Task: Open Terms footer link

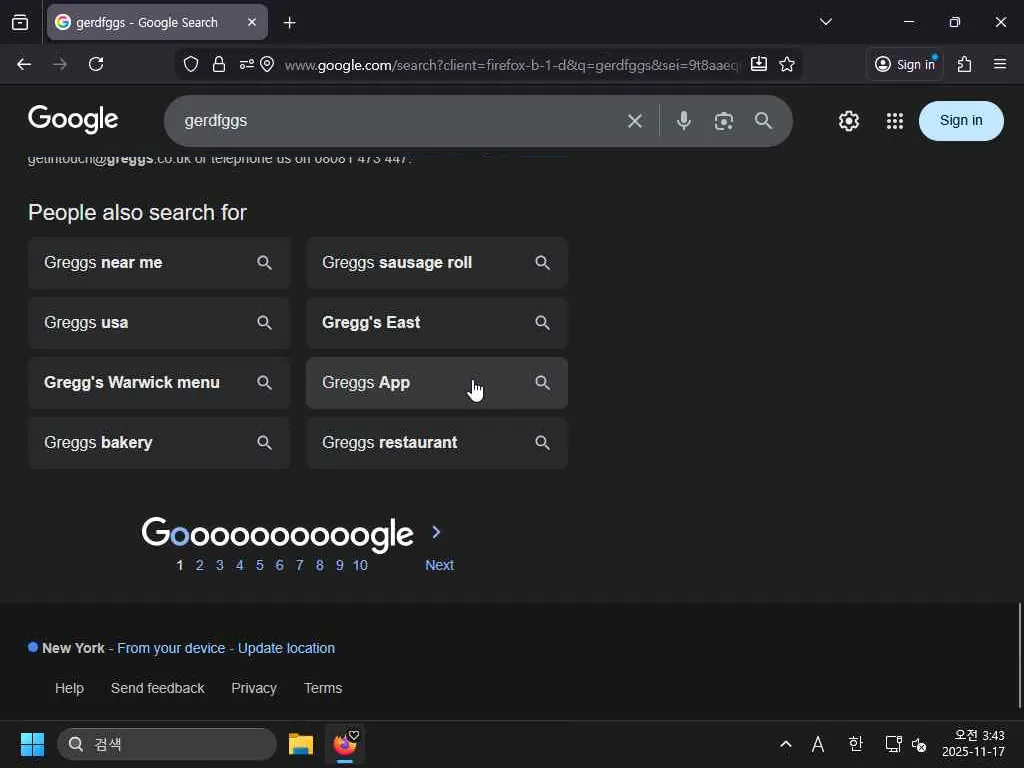Action: [x=323, y=688]
